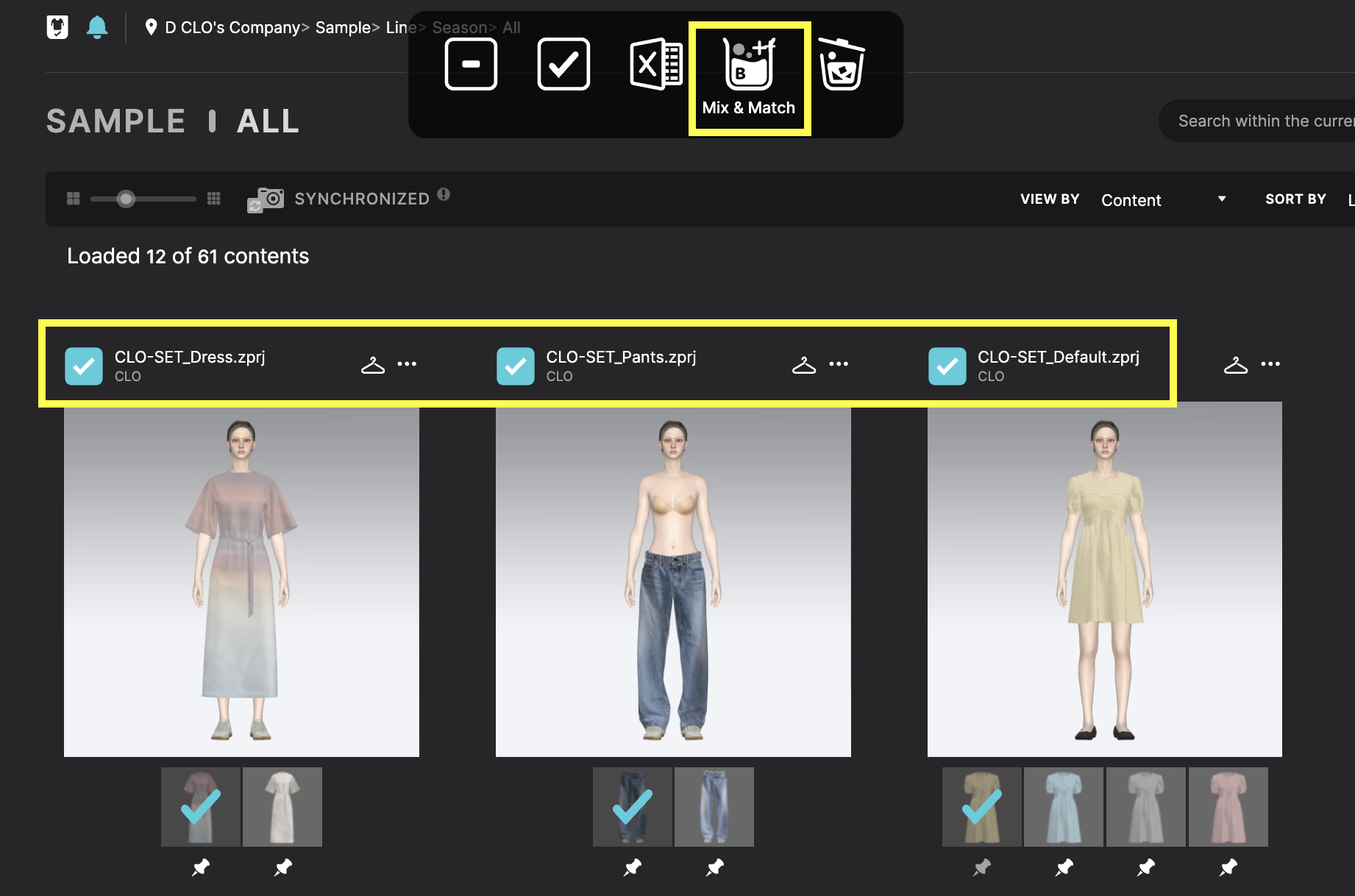
Task: Click hanger icon for CLO-SET_Default.zprj
Action: click(x=1236, y=364)
